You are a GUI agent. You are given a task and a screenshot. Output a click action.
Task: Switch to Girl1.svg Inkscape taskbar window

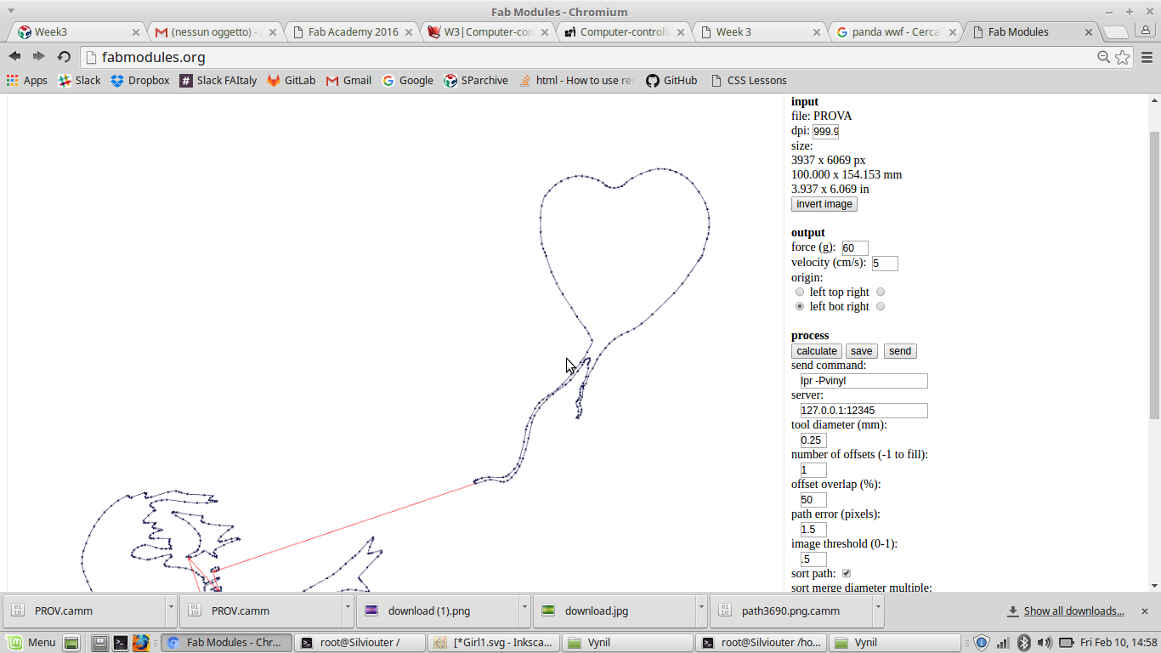495,643
